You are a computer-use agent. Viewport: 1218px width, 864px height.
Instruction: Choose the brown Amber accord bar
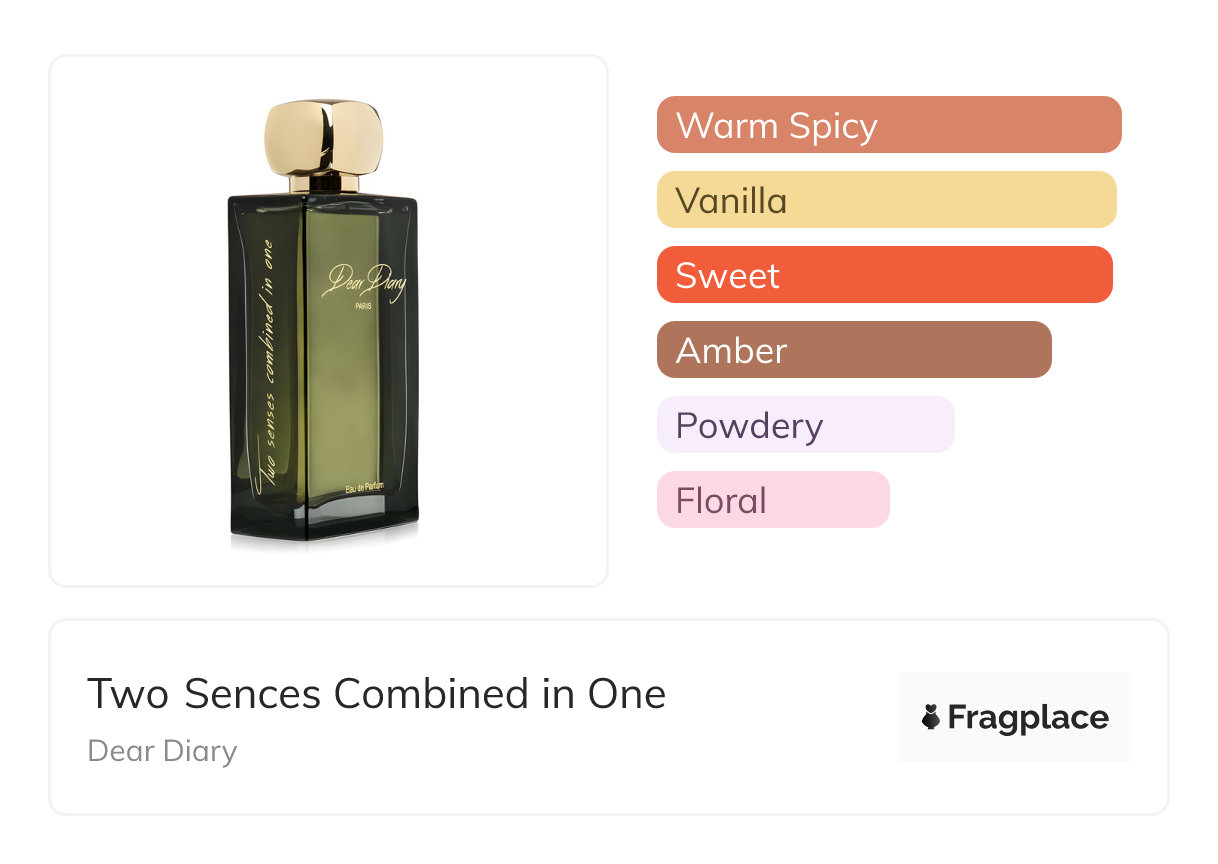click(854, 350)
